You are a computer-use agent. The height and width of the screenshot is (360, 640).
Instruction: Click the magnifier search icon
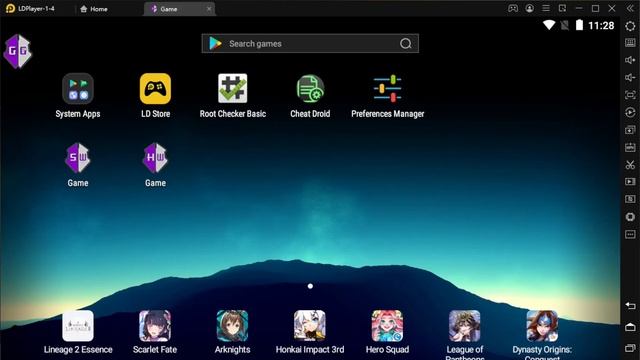pyautogui.click(x=405, y=43)
